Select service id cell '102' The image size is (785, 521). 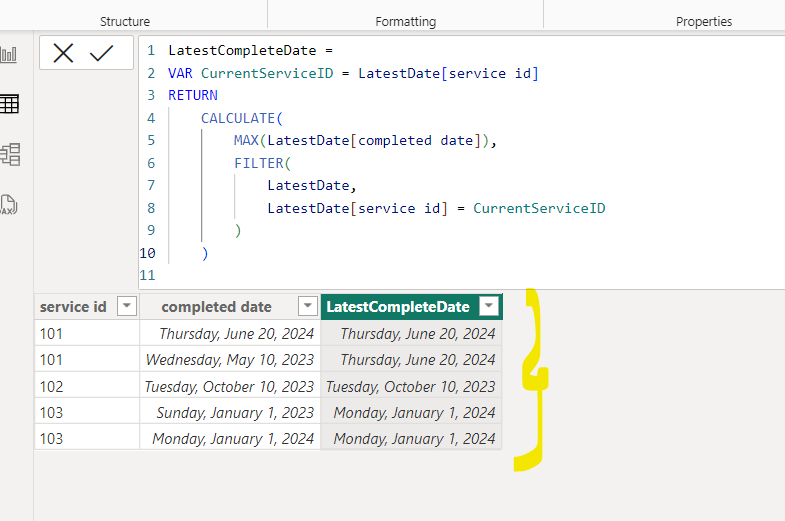pyautogui.click(x=87, y=386)
